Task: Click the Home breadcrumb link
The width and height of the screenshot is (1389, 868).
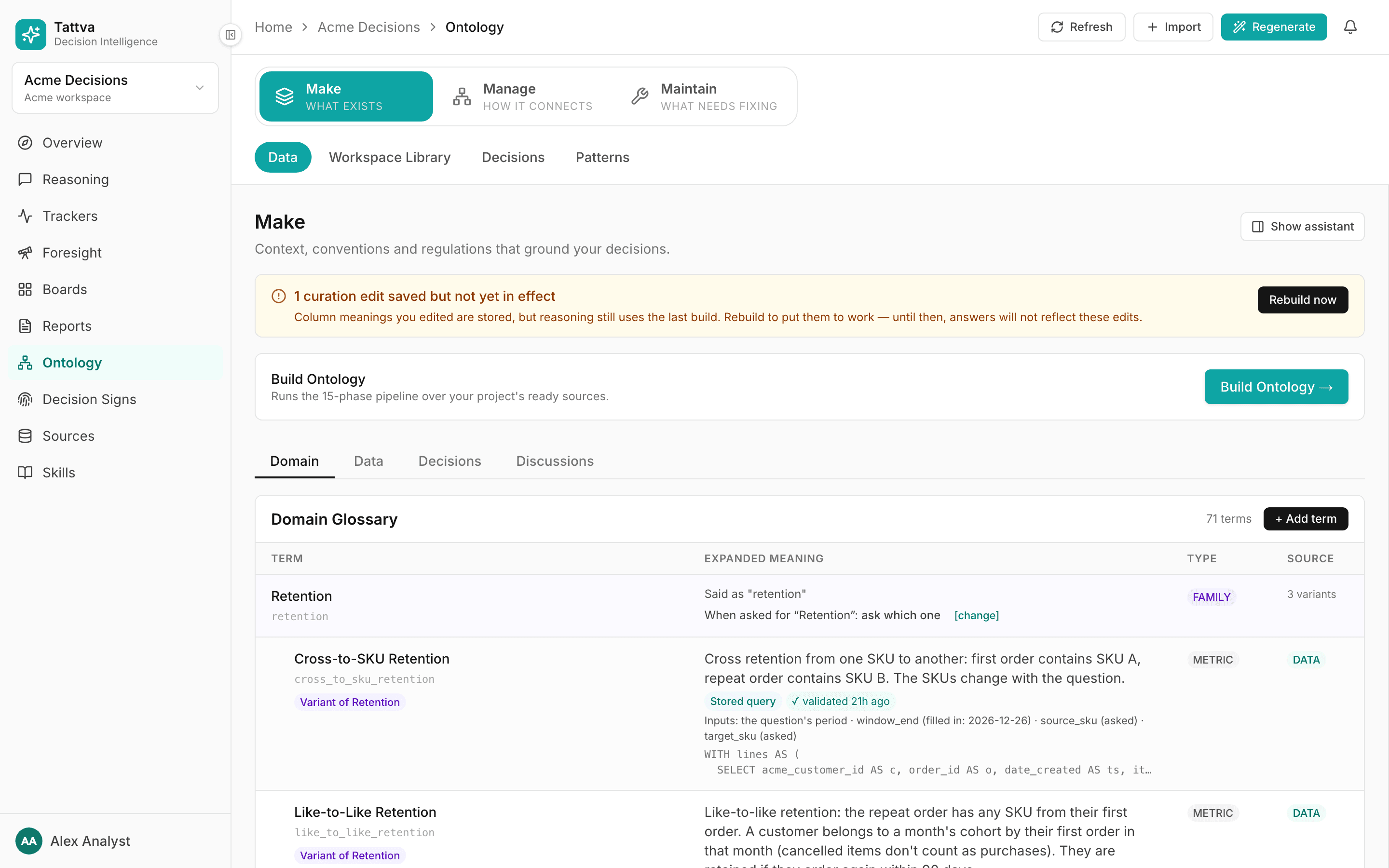Action: click(273, 27)
